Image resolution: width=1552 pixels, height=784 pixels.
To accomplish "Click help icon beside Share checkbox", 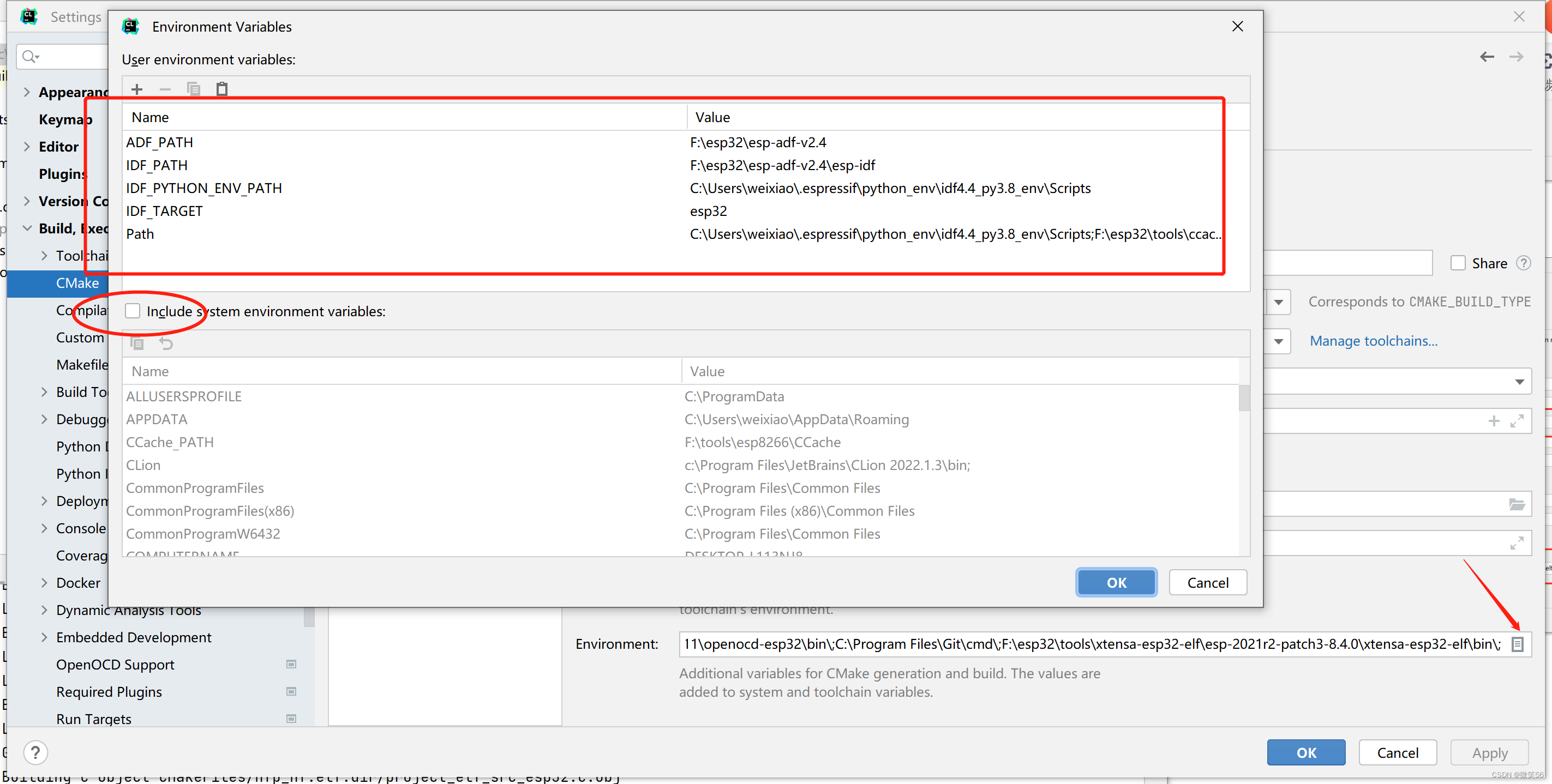I will tap(1523, 263).
